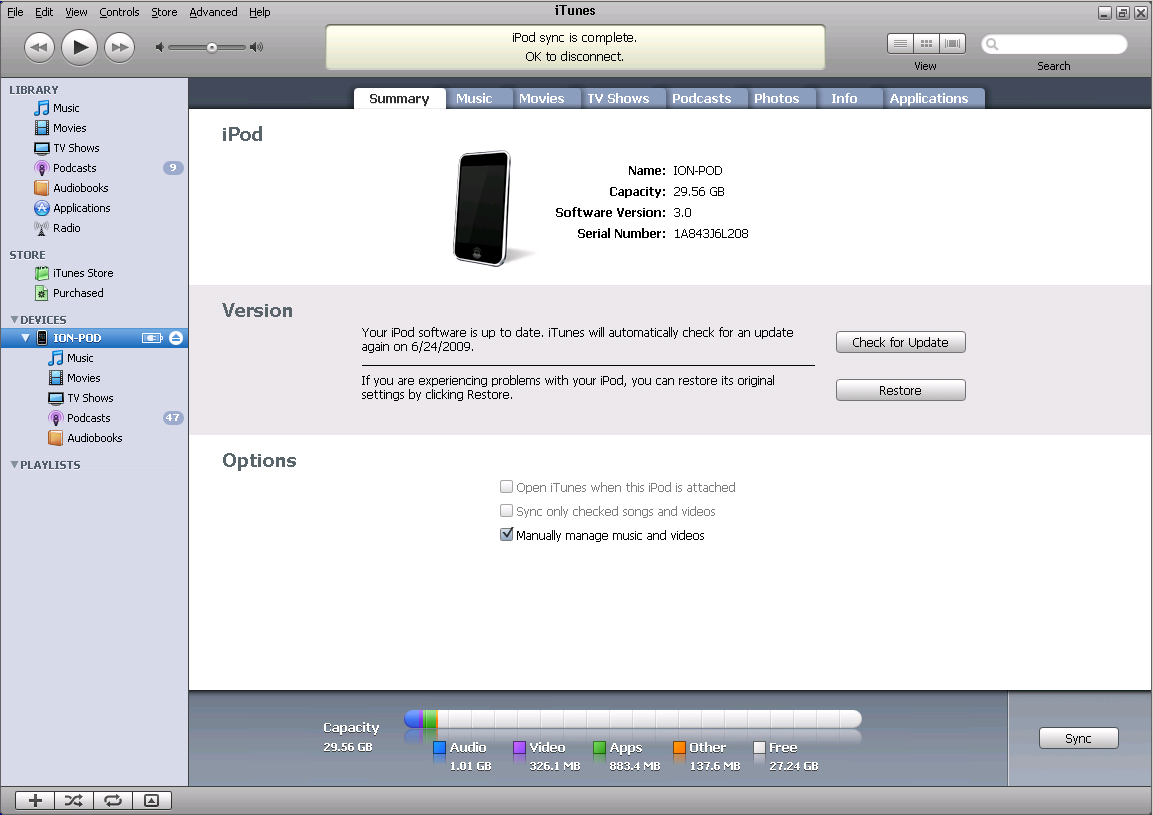Open the Edit menu
Viewport: 1153px width, 815px height.
[44, 12]
